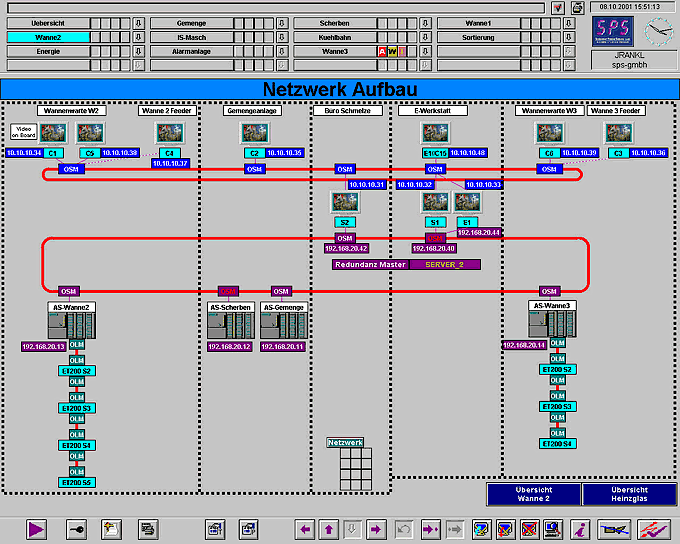Viewport: 680px width, 544px height.
Task: Open the italic 'i' information icon
Action: [579, 529]
